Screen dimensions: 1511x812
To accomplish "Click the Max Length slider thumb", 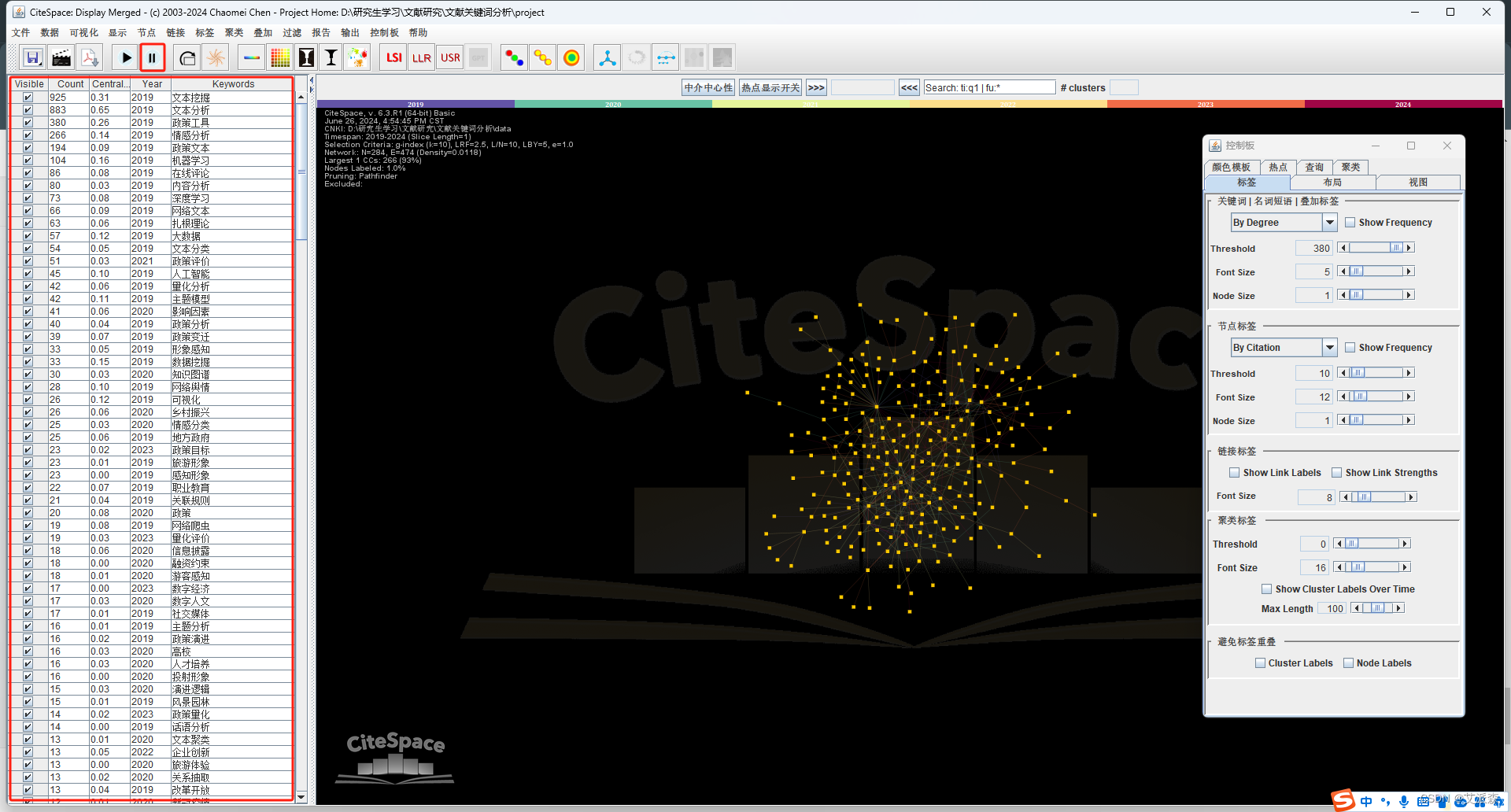I will pyautogui.click(x=1377, y=608).
